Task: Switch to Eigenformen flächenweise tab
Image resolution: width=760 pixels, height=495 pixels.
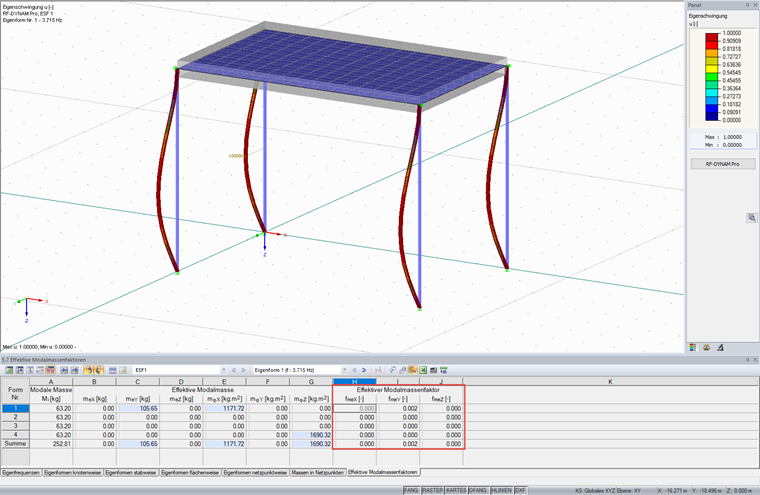Action: click(190, 472)
